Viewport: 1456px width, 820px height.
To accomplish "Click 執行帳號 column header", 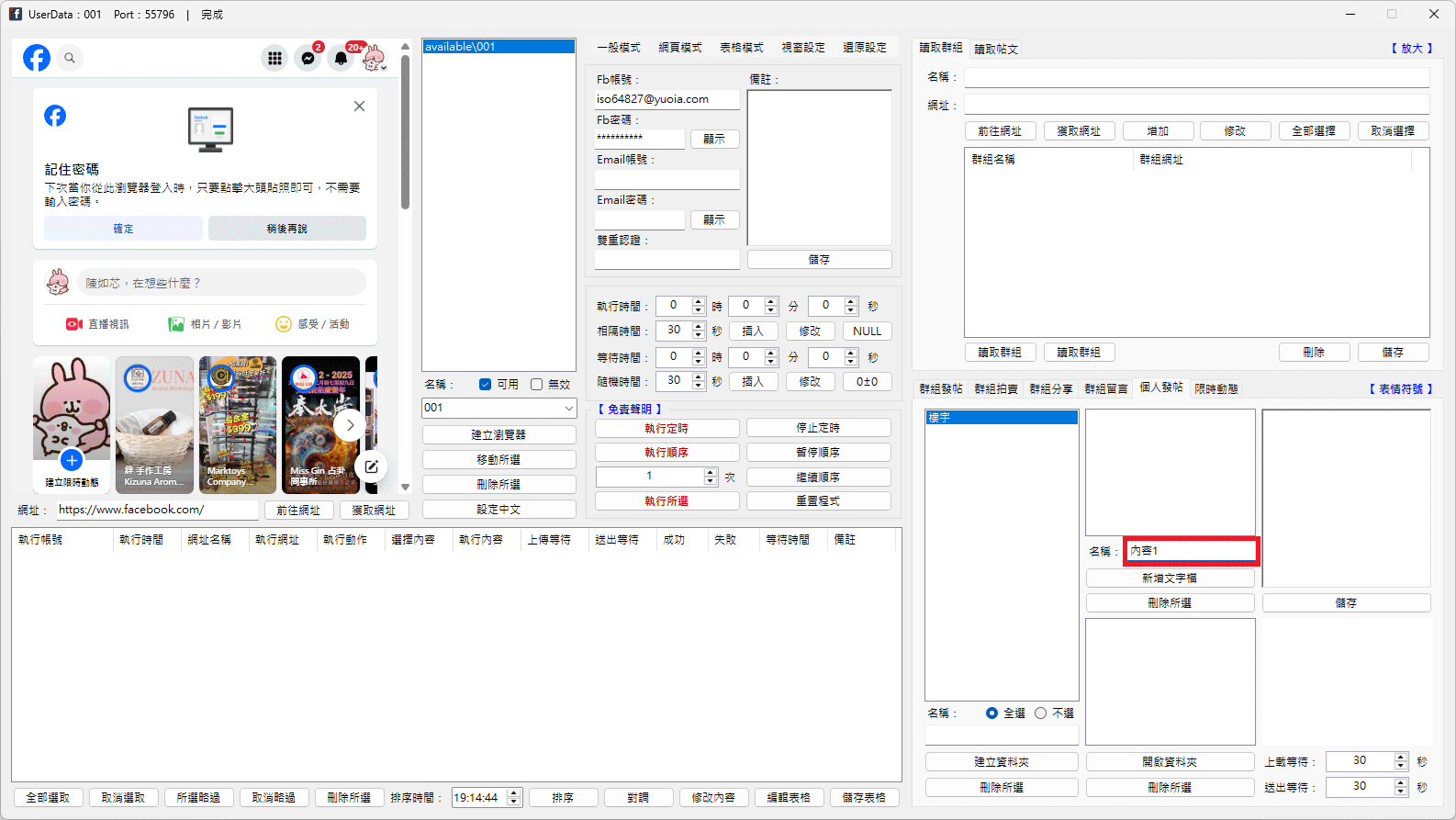I will pos(62,540).
